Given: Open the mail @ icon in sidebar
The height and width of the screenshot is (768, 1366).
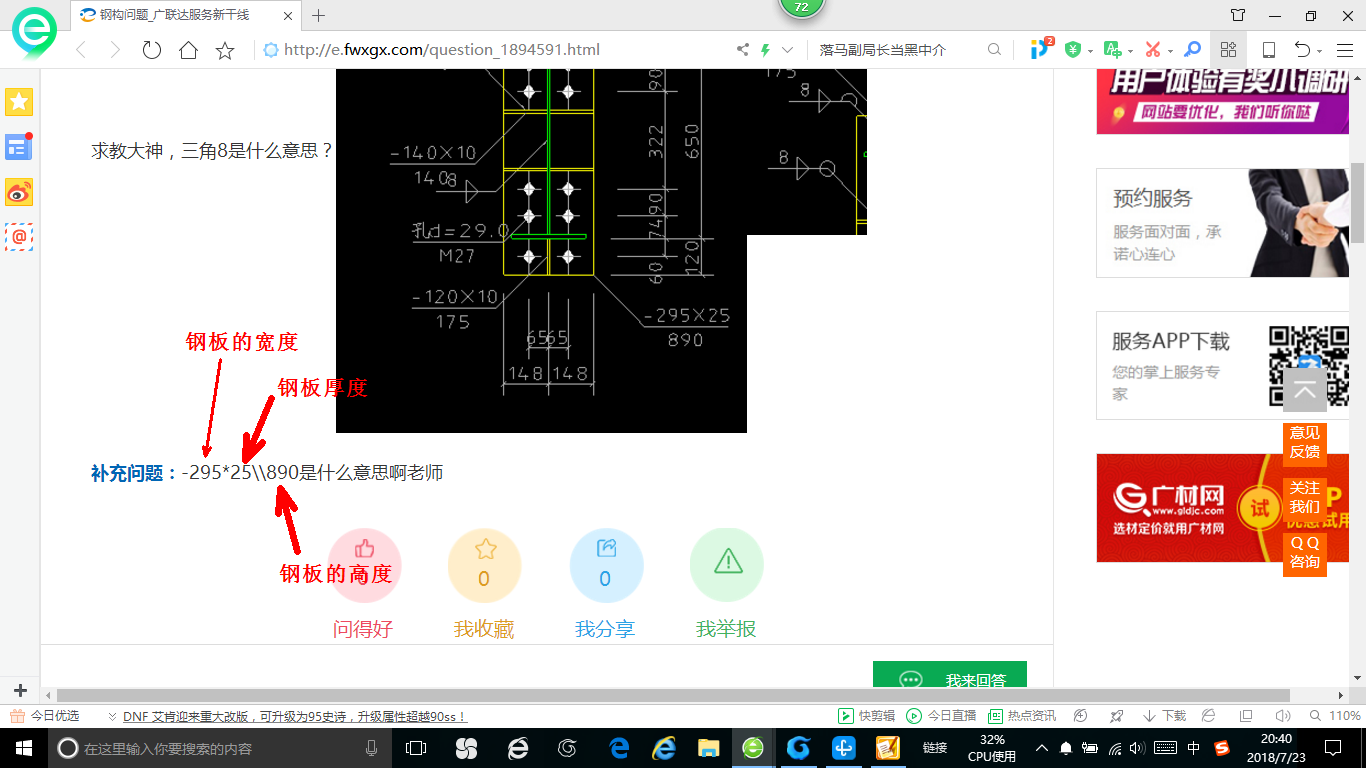Looking at the screenshot, I should (19, 237).
